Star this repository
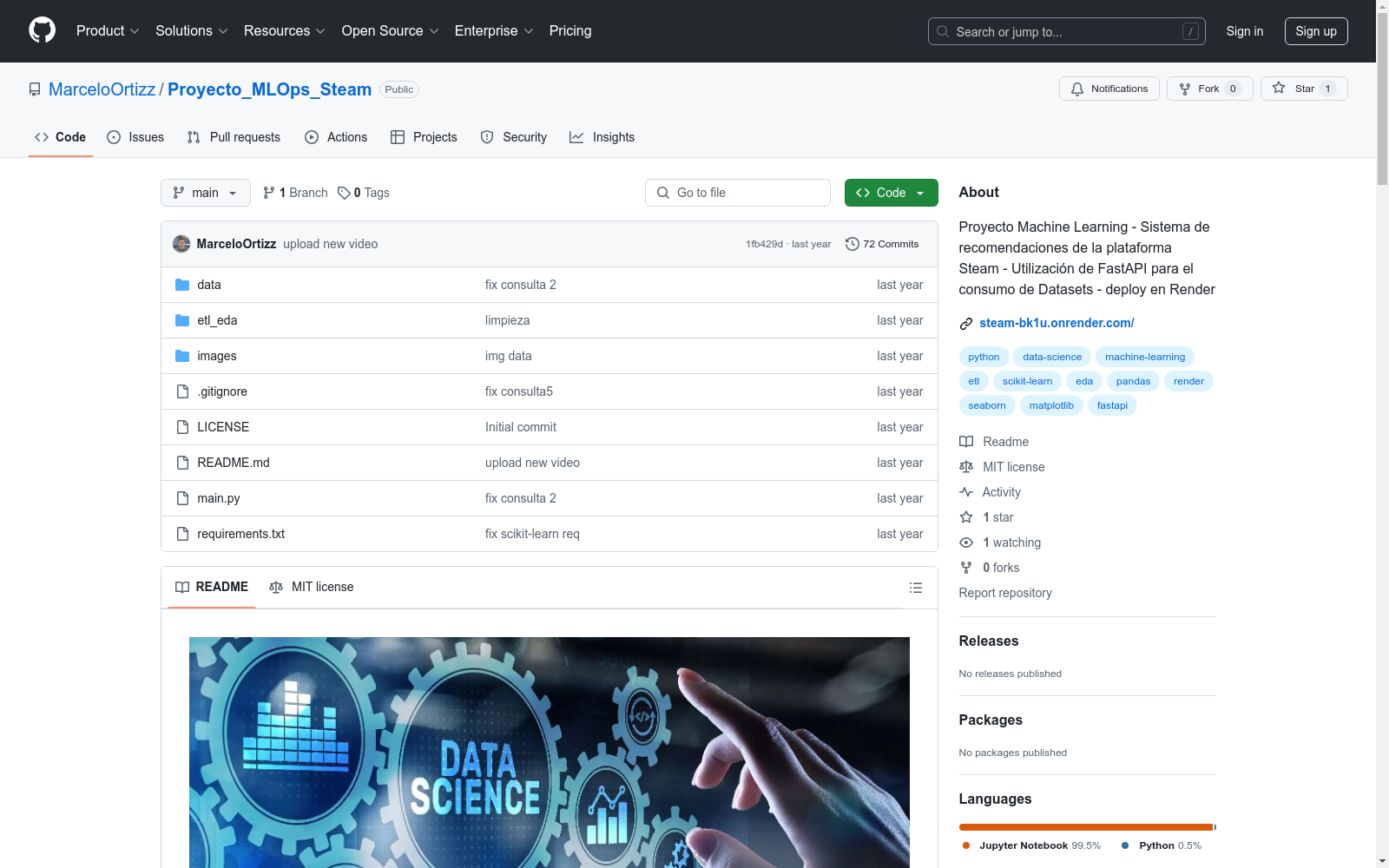This screenshot has width=1389, height=868. (1304, 89)
